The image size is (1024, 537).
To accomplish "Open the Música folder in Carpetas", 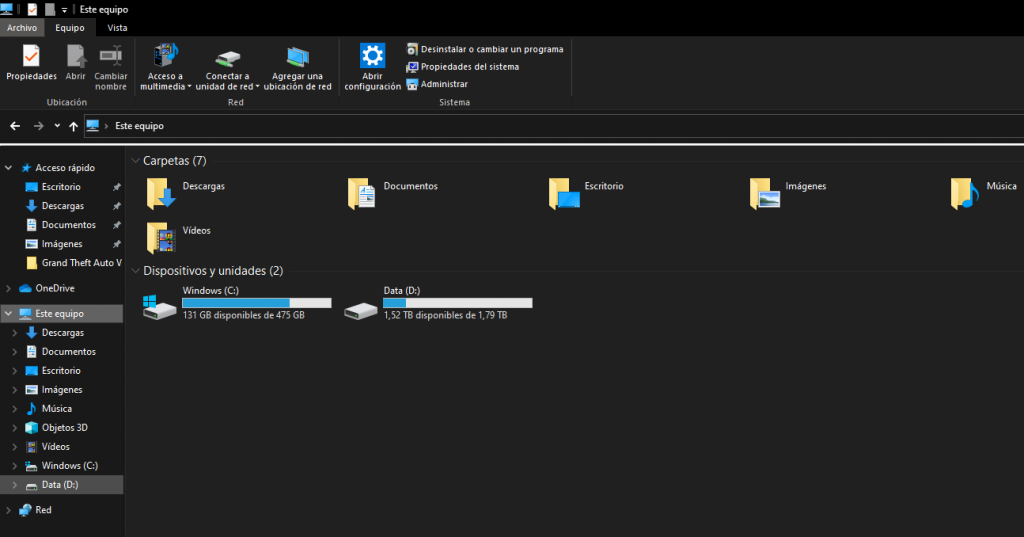I will 964,191.
